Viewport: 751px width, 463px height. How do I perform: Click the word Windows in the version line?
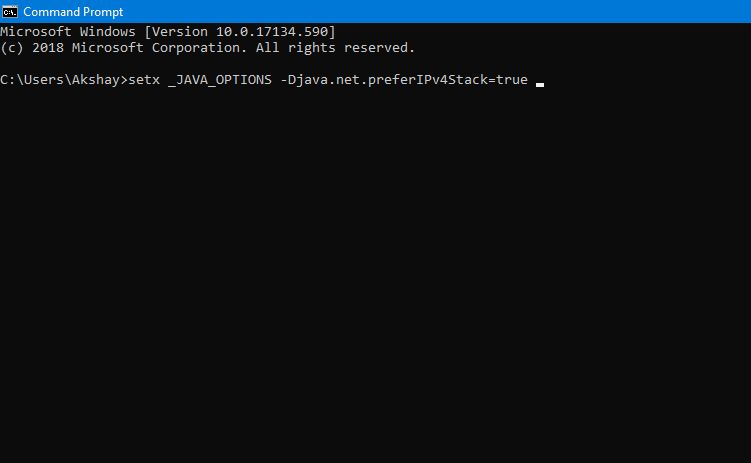click(107, 32)
